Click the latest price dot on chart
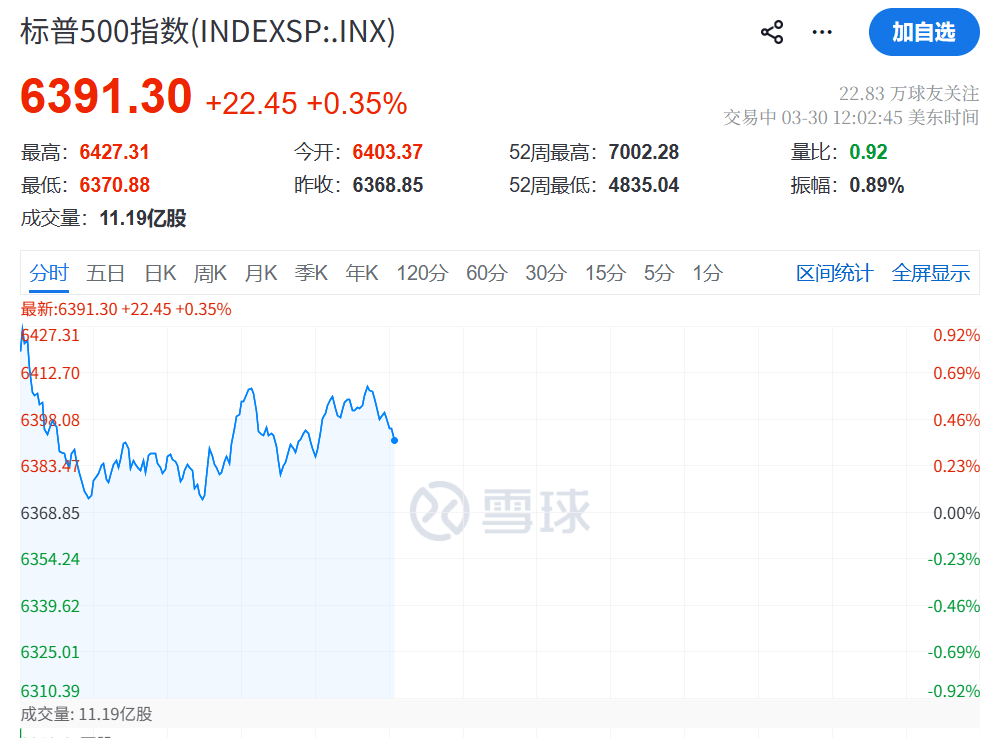 coord(394,440)
